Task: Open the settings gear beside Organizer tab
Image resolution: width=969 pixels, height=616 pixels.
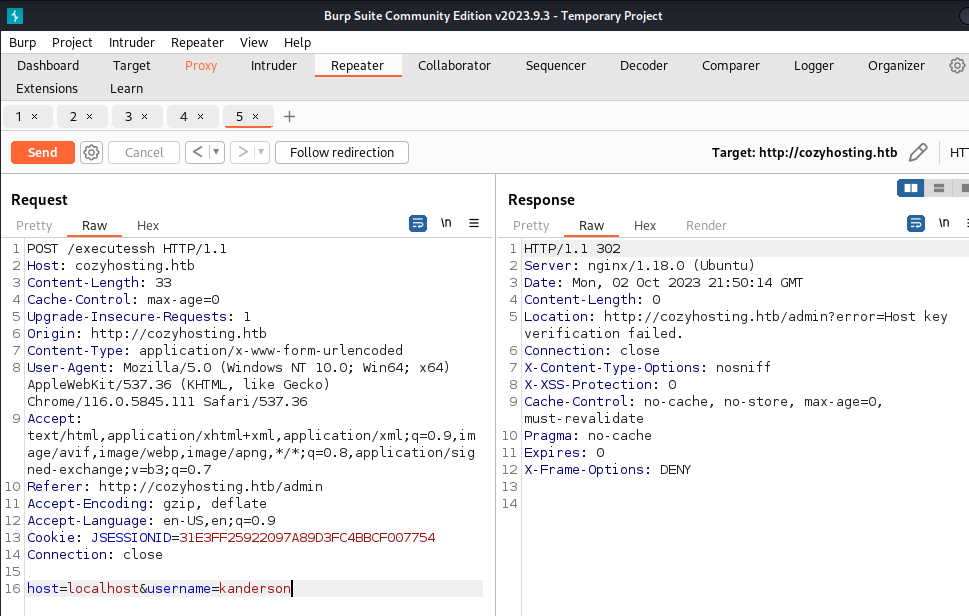Action: coord(957,65)
